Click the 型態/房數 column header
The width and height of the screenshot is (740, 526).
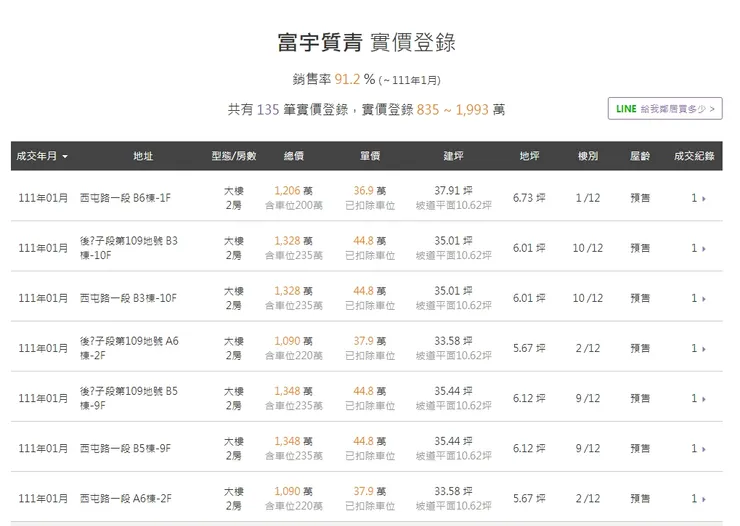point(234,156)
